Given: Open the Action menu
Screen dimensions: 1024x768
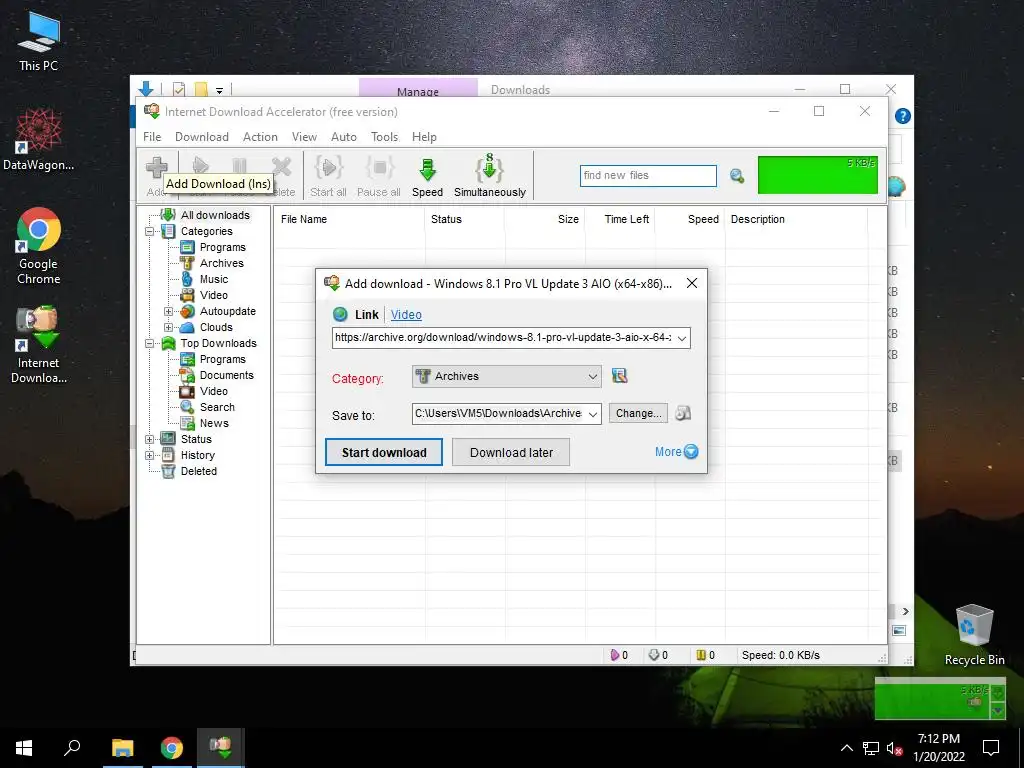Looking at the screenshot, I should click(x=260, y=136).
